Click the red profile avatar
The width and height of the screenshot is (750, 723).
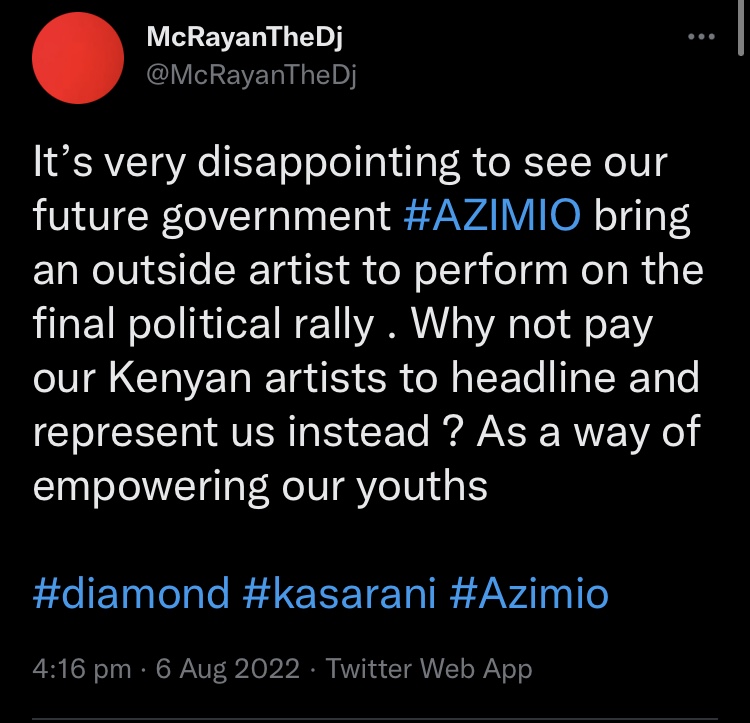point(78,58)
